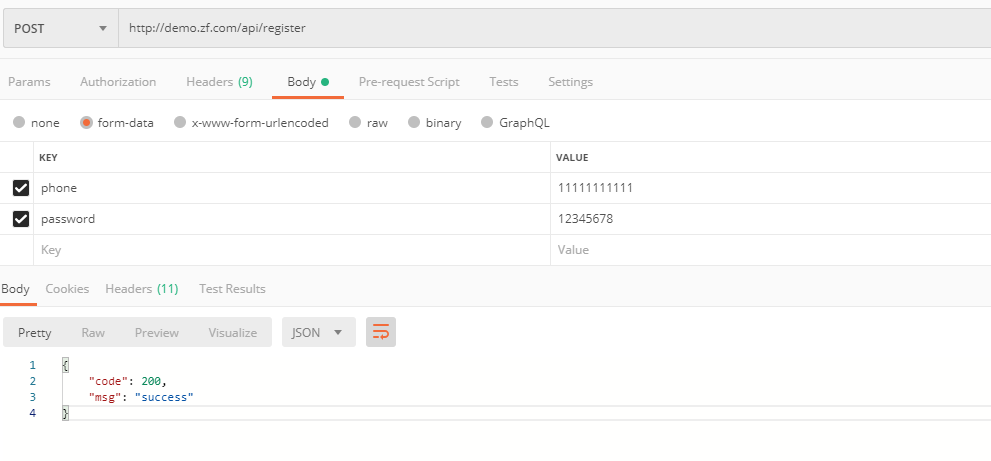Switch to the Params tab
This screenshot has width=991, height=461.
click(x=29, y=82)
